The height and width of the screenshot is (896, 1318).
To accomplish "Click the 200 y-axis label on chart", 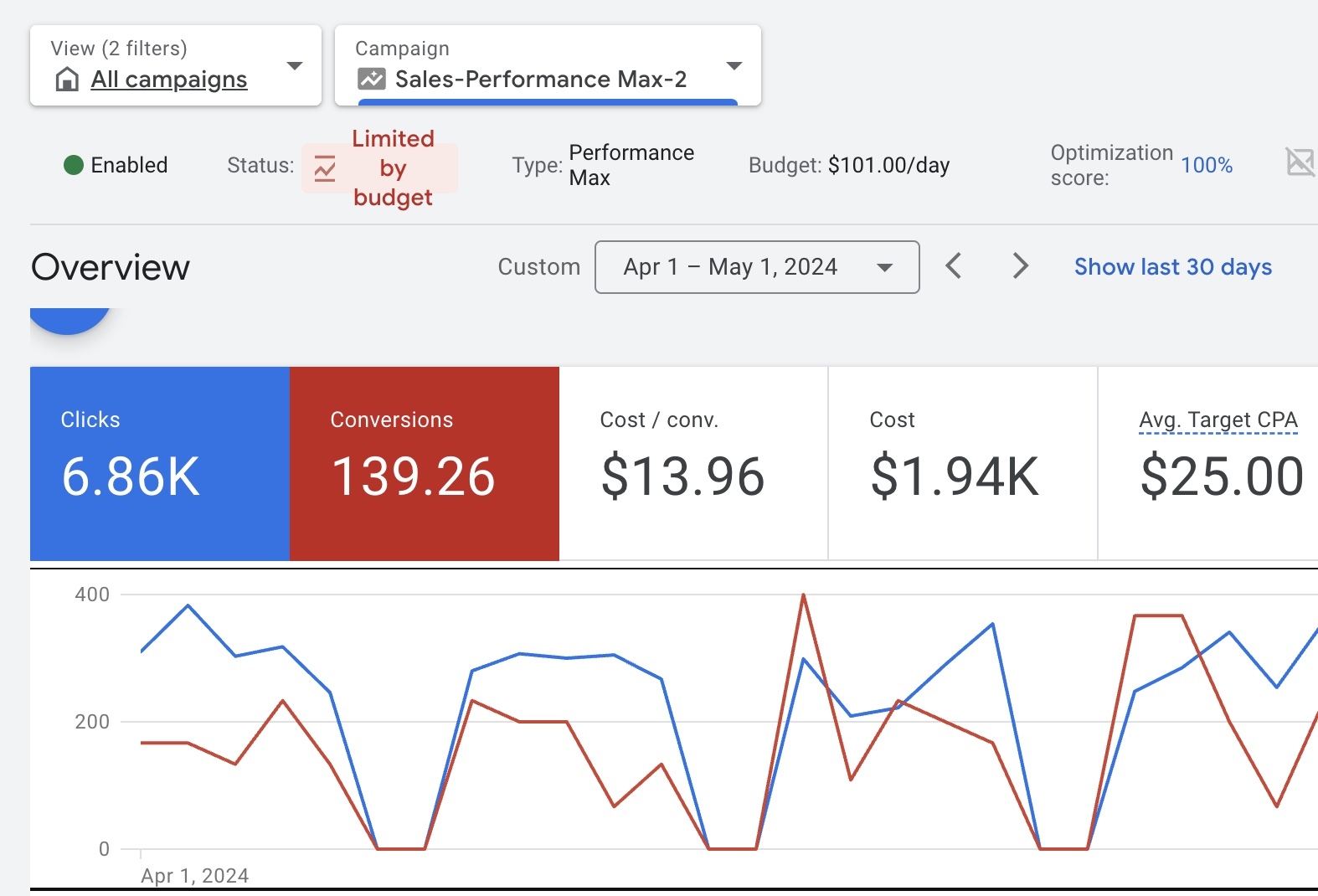I will pos(92,722).
